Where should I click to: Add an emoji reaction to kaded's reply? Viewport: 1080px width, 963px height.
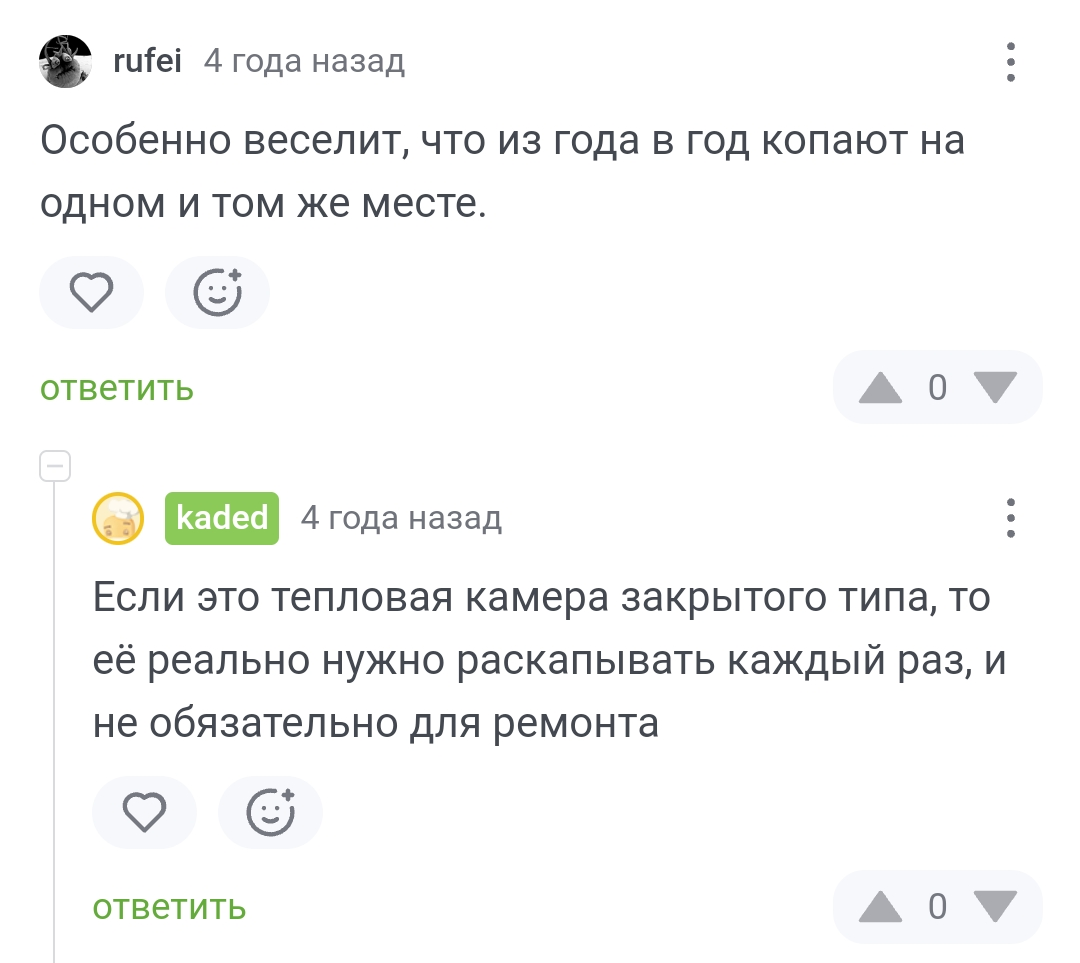270,812
